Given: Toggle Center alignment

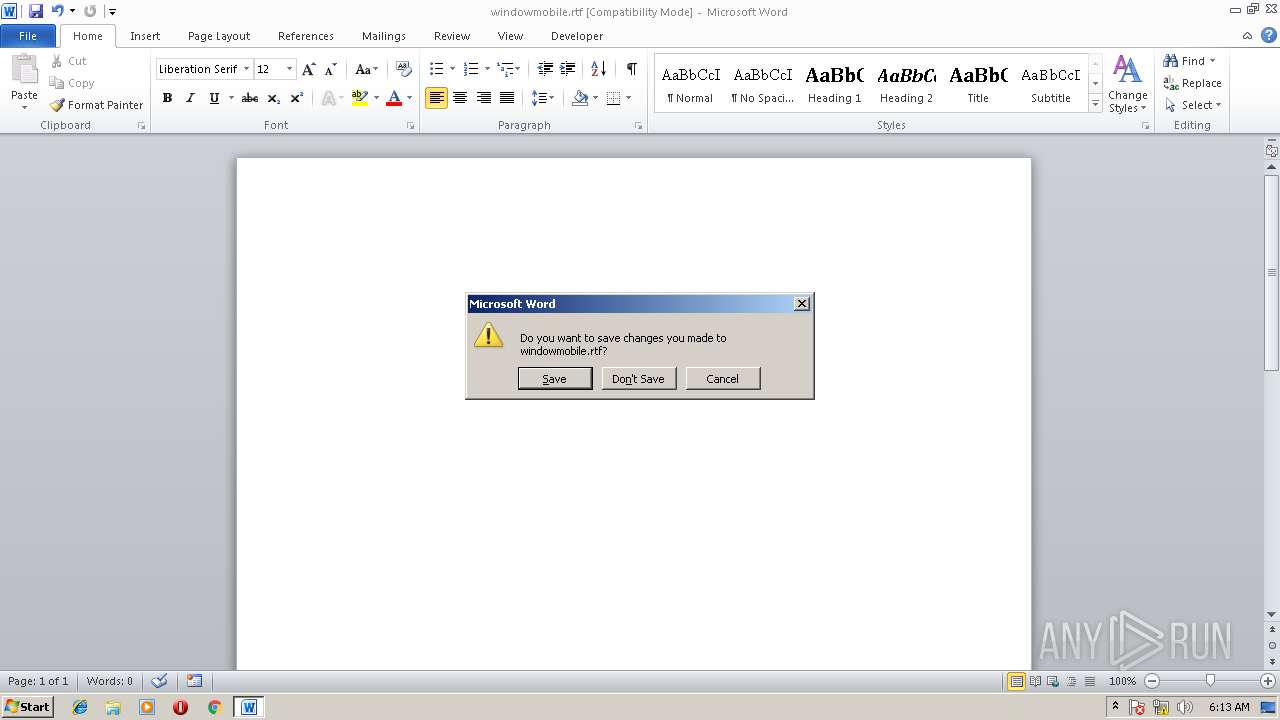Looking at the screenshot, I should [x=460, y=98].
